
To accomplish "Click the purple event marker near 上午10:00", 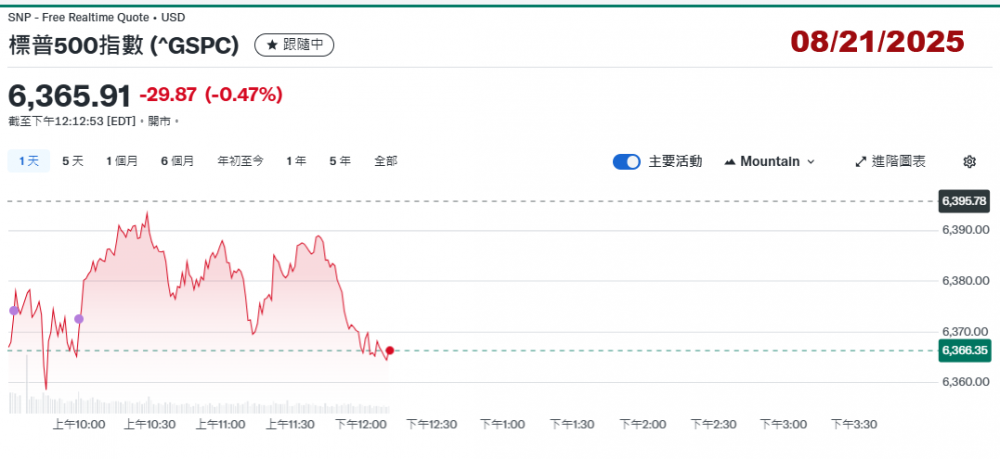I will point(79,319).
